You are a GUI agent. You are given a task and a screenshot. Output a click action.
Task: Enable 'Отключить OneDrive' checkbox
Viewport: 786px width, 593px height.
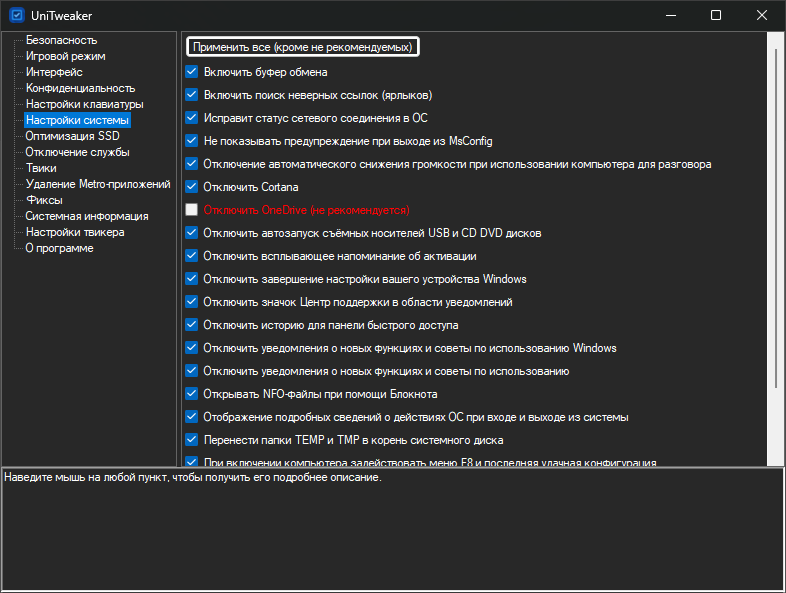tap(192, 210)
